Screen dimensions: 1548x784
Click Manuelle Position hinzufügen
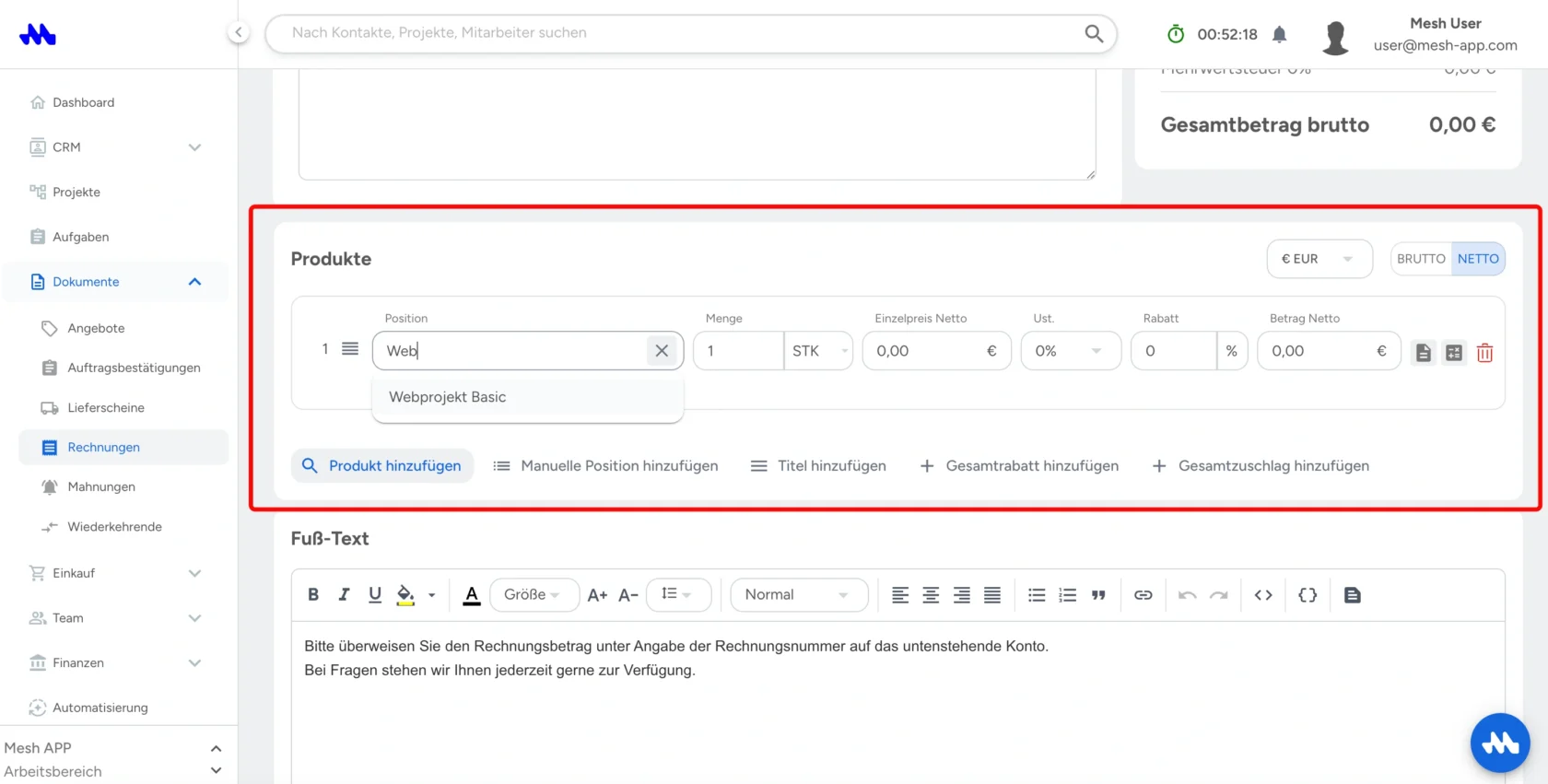tap(605, 466)
